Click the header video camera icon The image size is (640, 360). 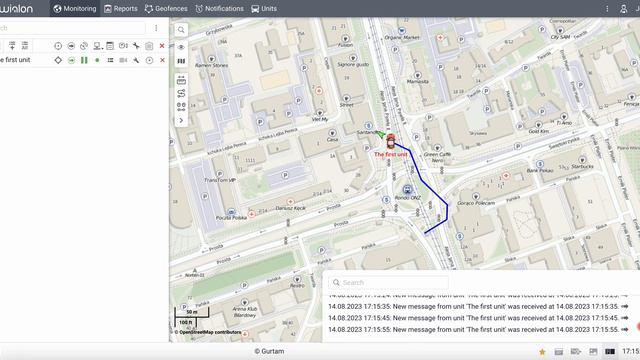point(123,46)
